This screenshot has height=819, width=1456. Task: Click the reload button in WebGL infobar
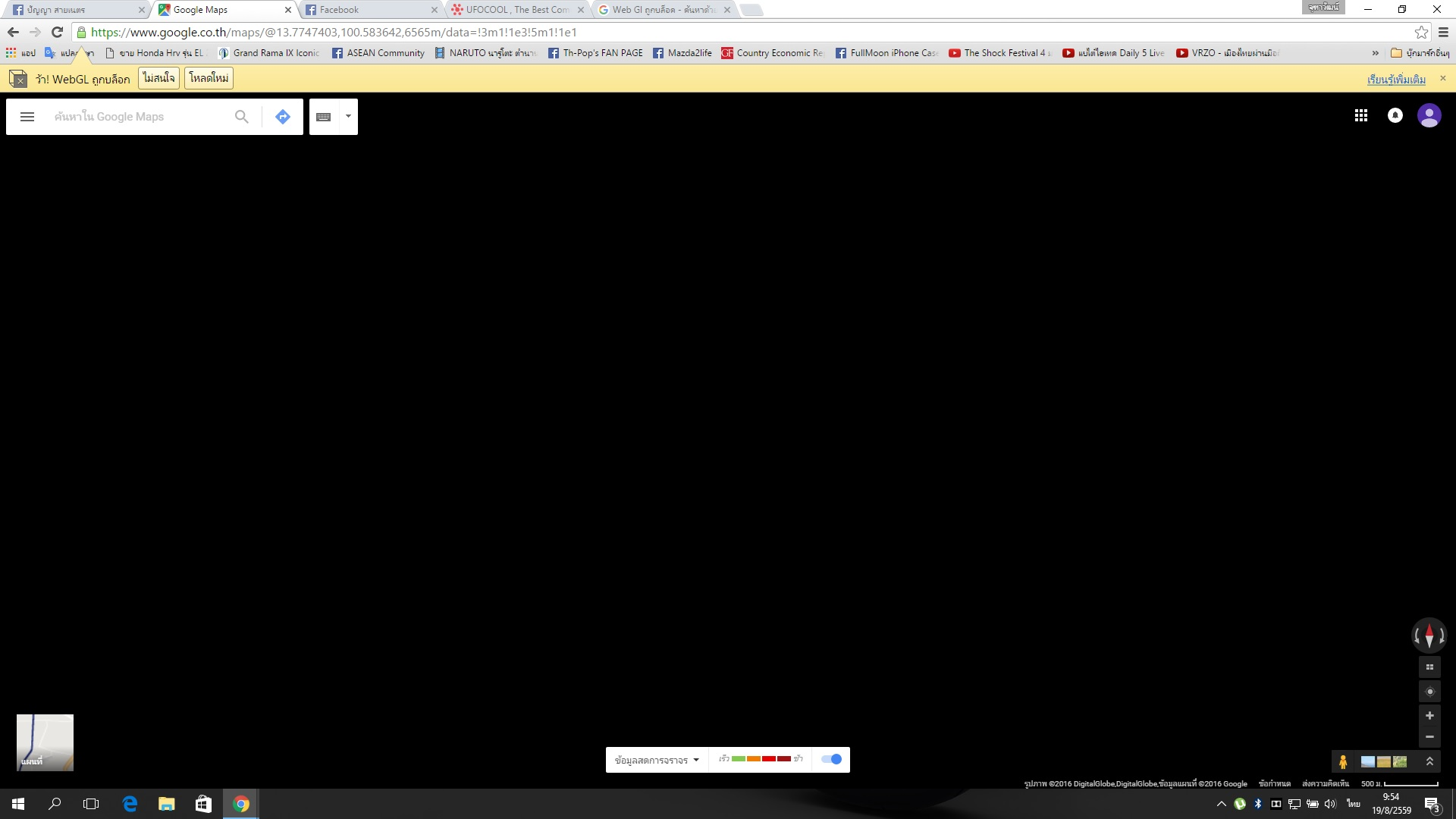point(209,79)
